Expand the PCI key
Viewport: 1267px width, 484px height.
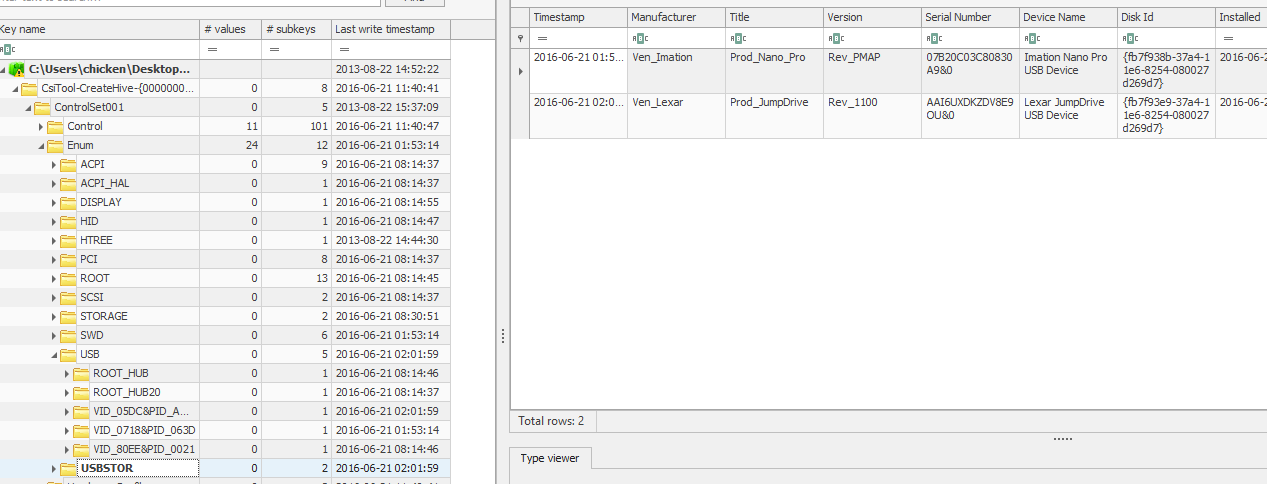click(x=54, y=260)
